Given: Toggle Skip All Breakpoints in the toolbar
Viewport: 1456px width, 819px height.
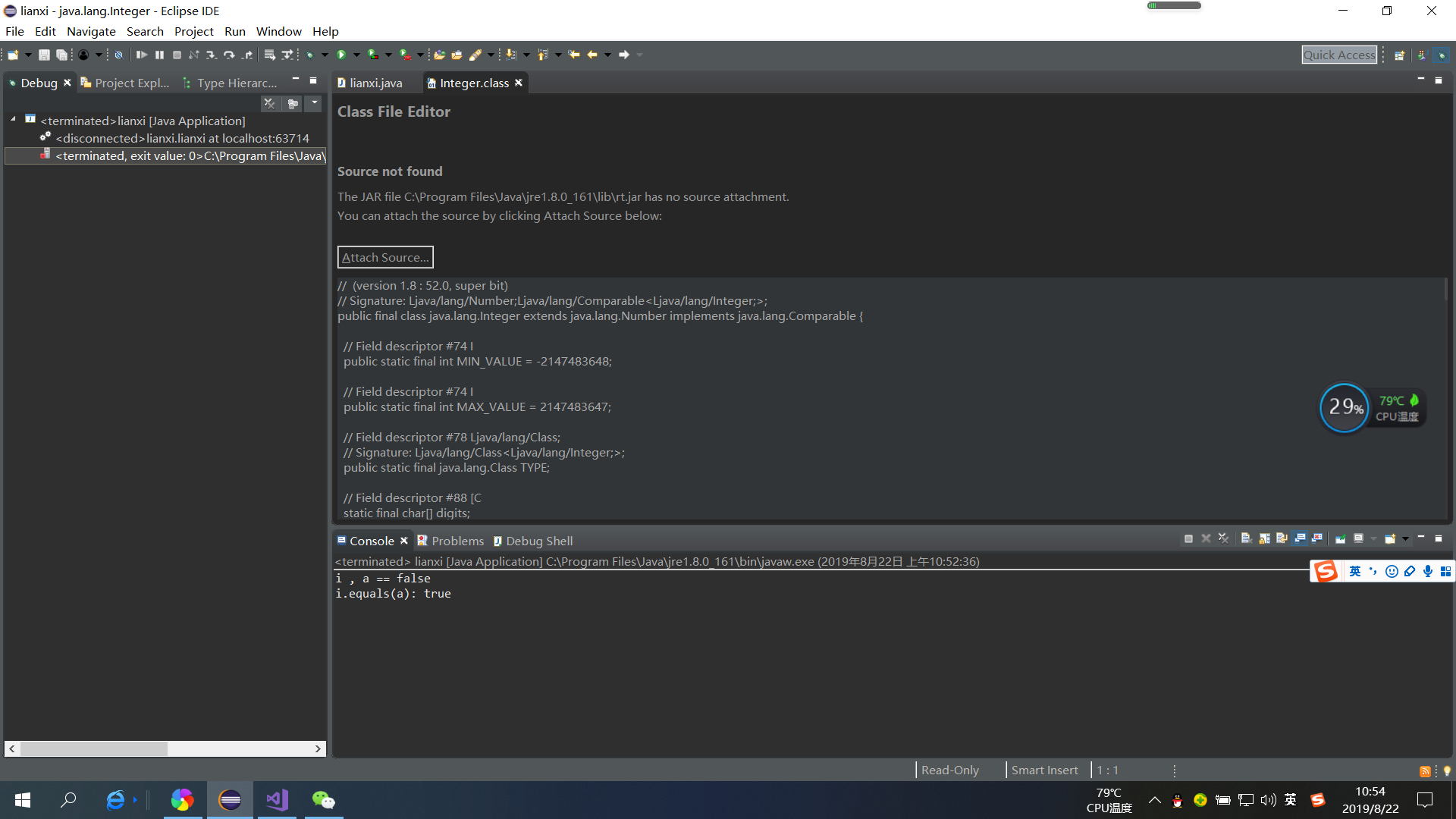Looking at the screenshot, I should (x=118, y=55).
